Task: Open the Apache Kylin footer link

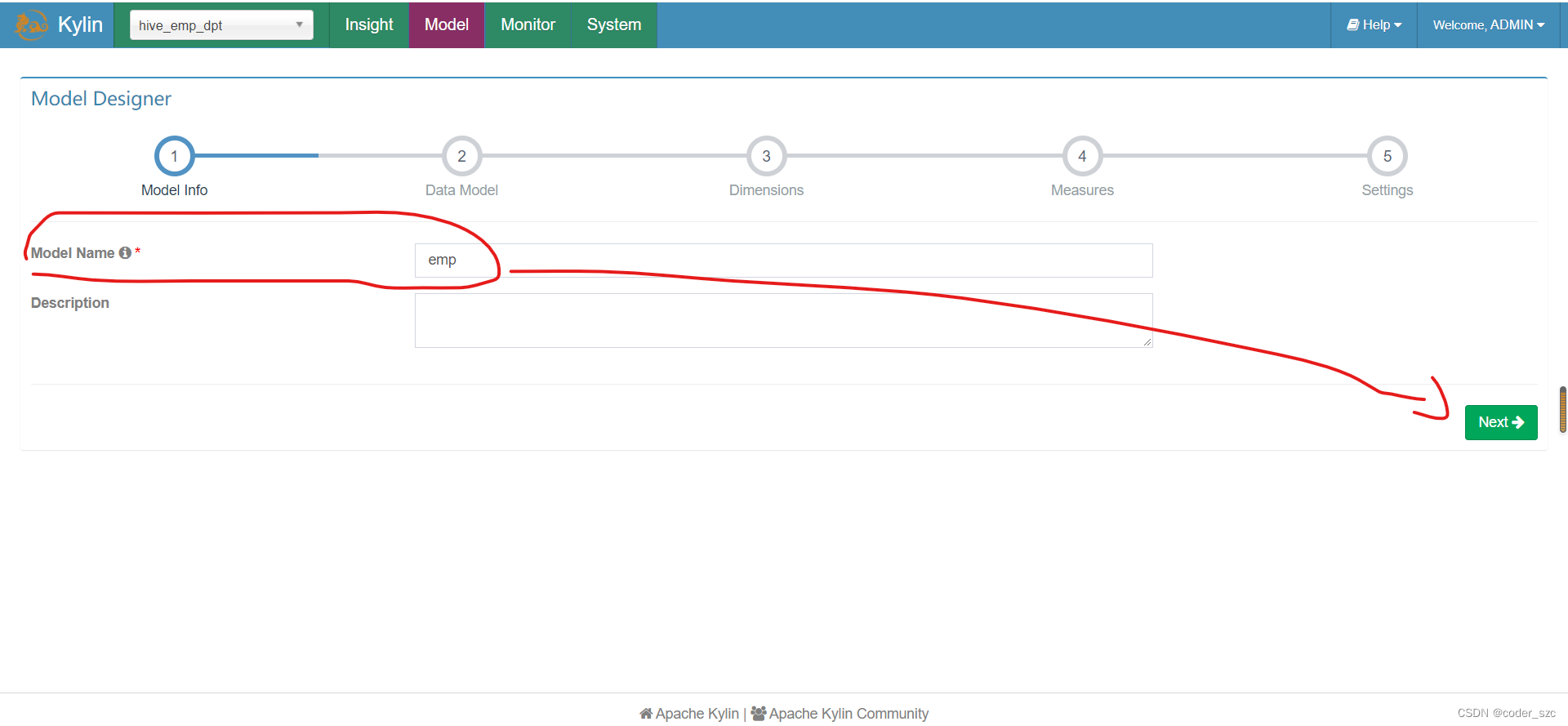Action: coord(689,714)
